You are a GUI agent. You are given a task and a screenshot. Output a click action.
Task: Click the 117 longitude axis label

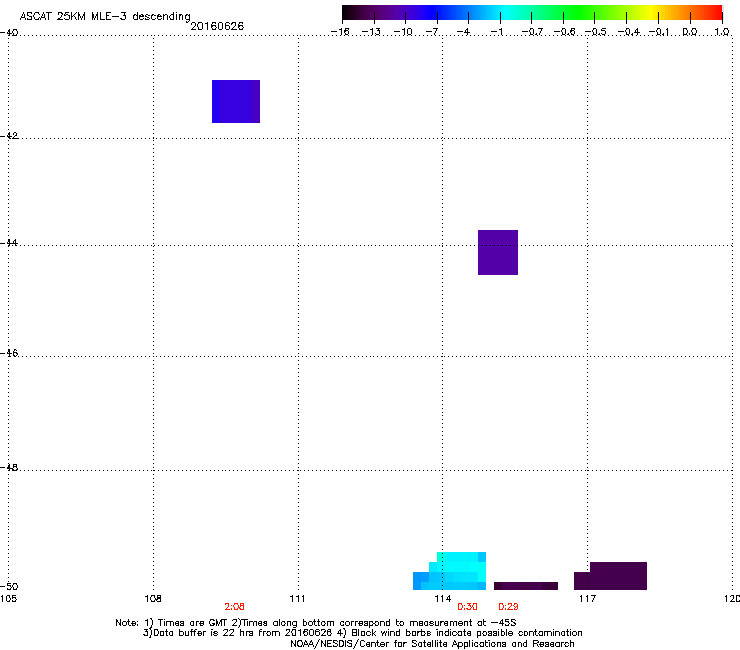588,599
